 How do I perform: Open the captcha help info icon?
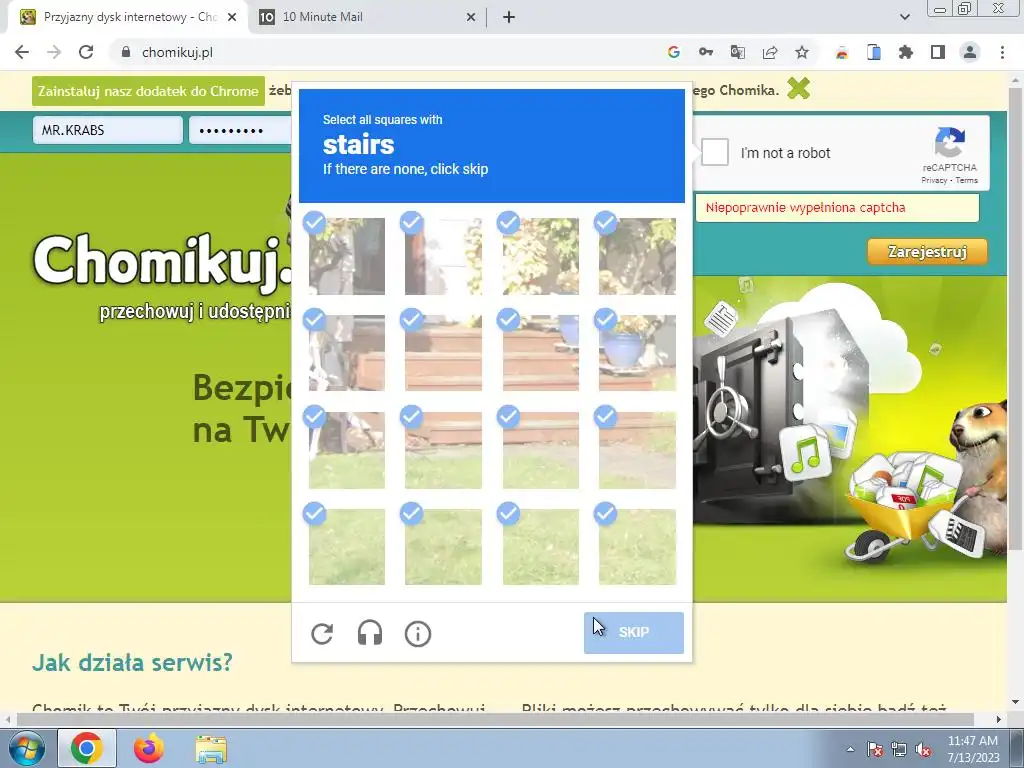[x=418, y=633]
